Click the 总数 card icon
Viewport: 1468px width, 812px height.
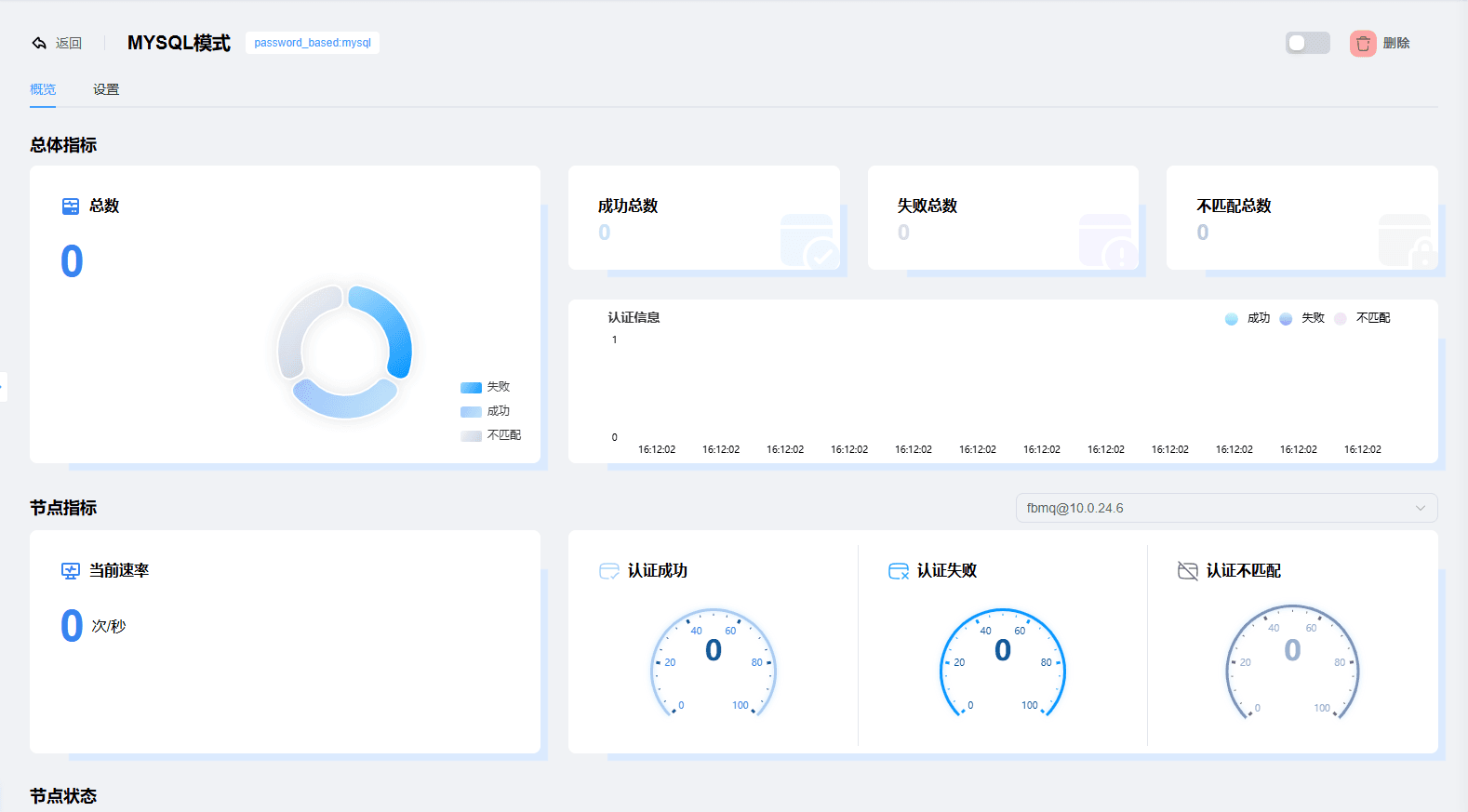(x=71, y=206)
